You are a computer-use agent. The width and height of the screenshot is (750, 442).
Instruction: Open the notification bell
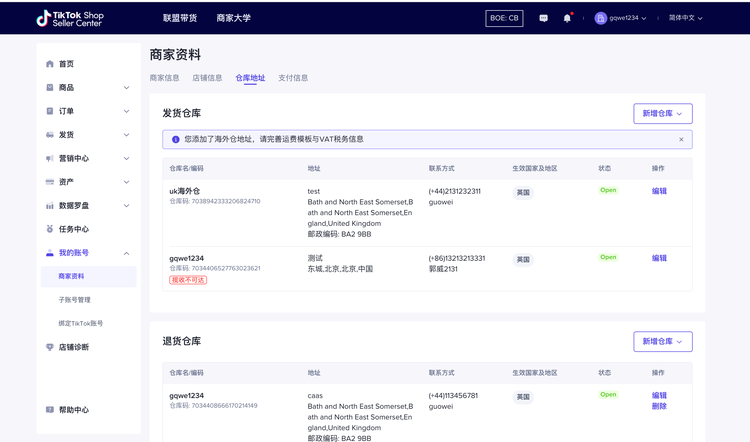click(x=567, y=18)
